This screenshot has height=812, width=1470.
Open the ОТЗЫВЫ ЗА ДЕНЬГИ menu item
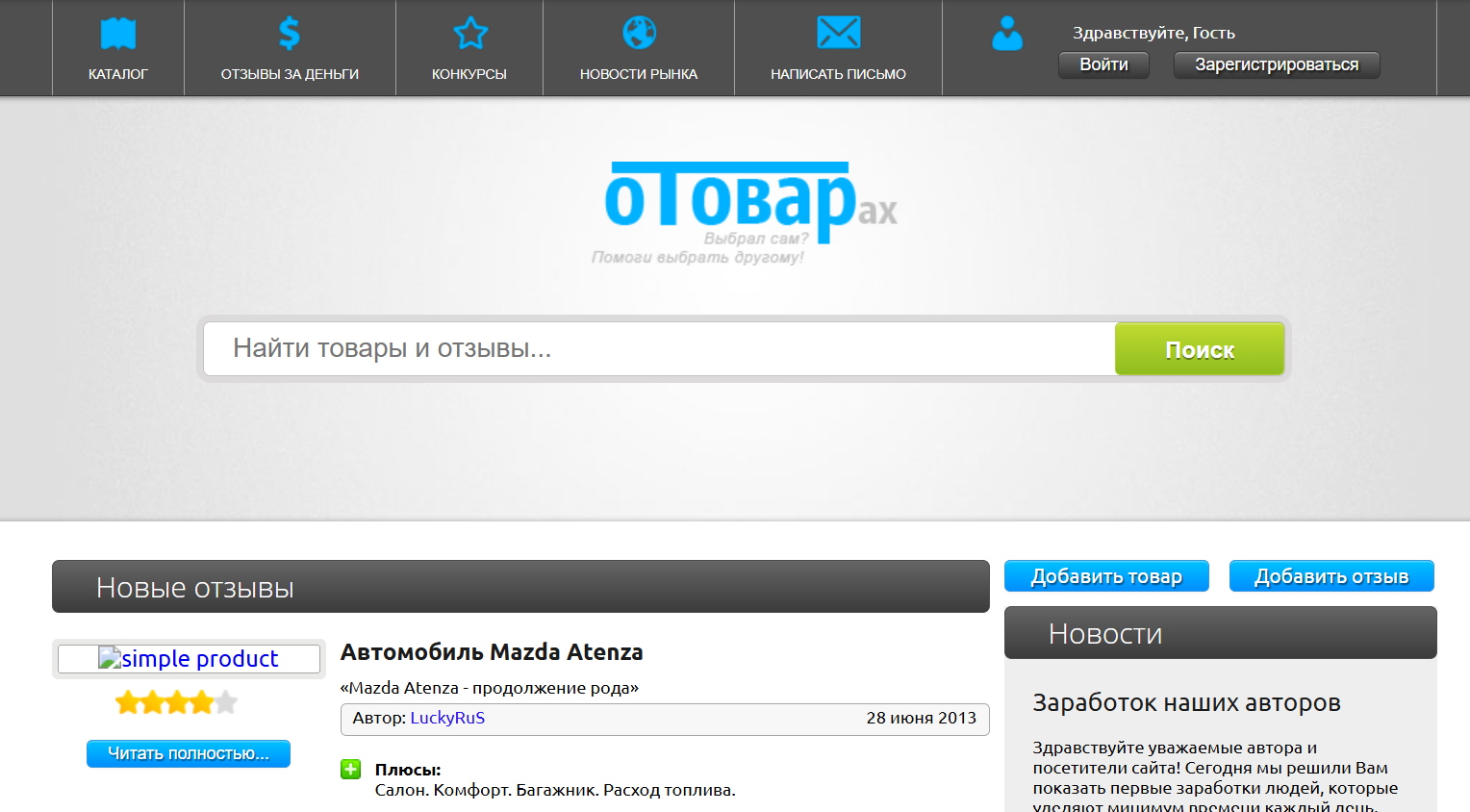point(290,74)
